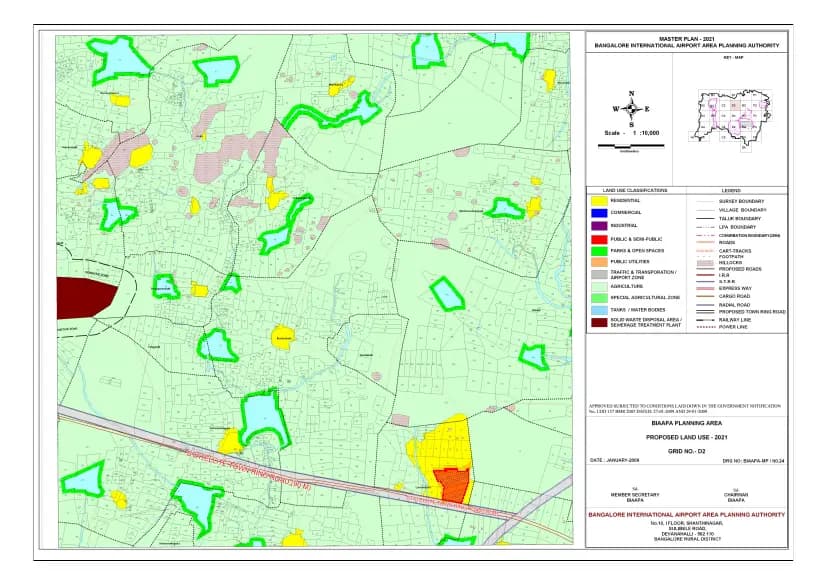Viewport: 827px width, 585px height.
Task: Click the 'MEMBER SECRETARY' signature label
Action: pos(634,495)
